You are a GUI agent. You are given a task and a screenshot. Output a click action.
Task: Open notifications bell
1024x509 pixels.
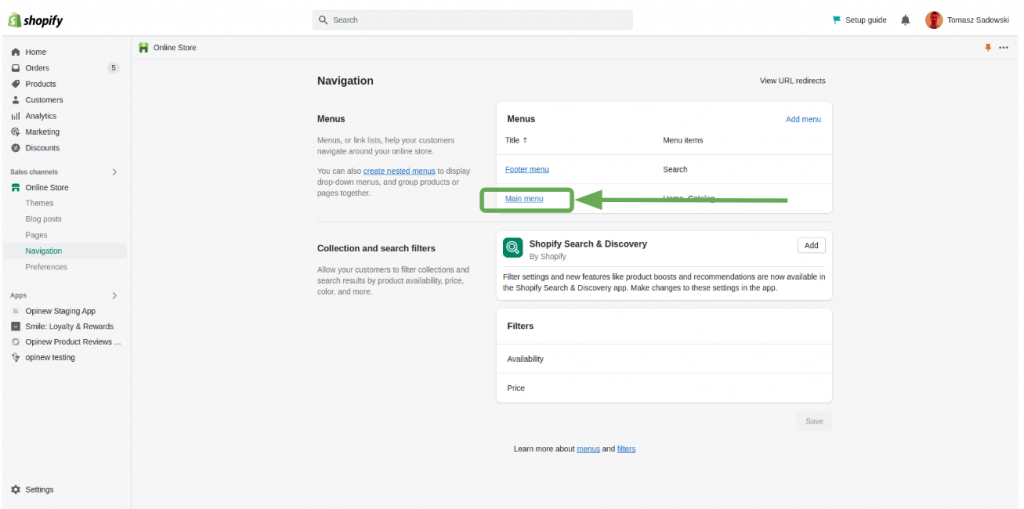coord(905,20)
